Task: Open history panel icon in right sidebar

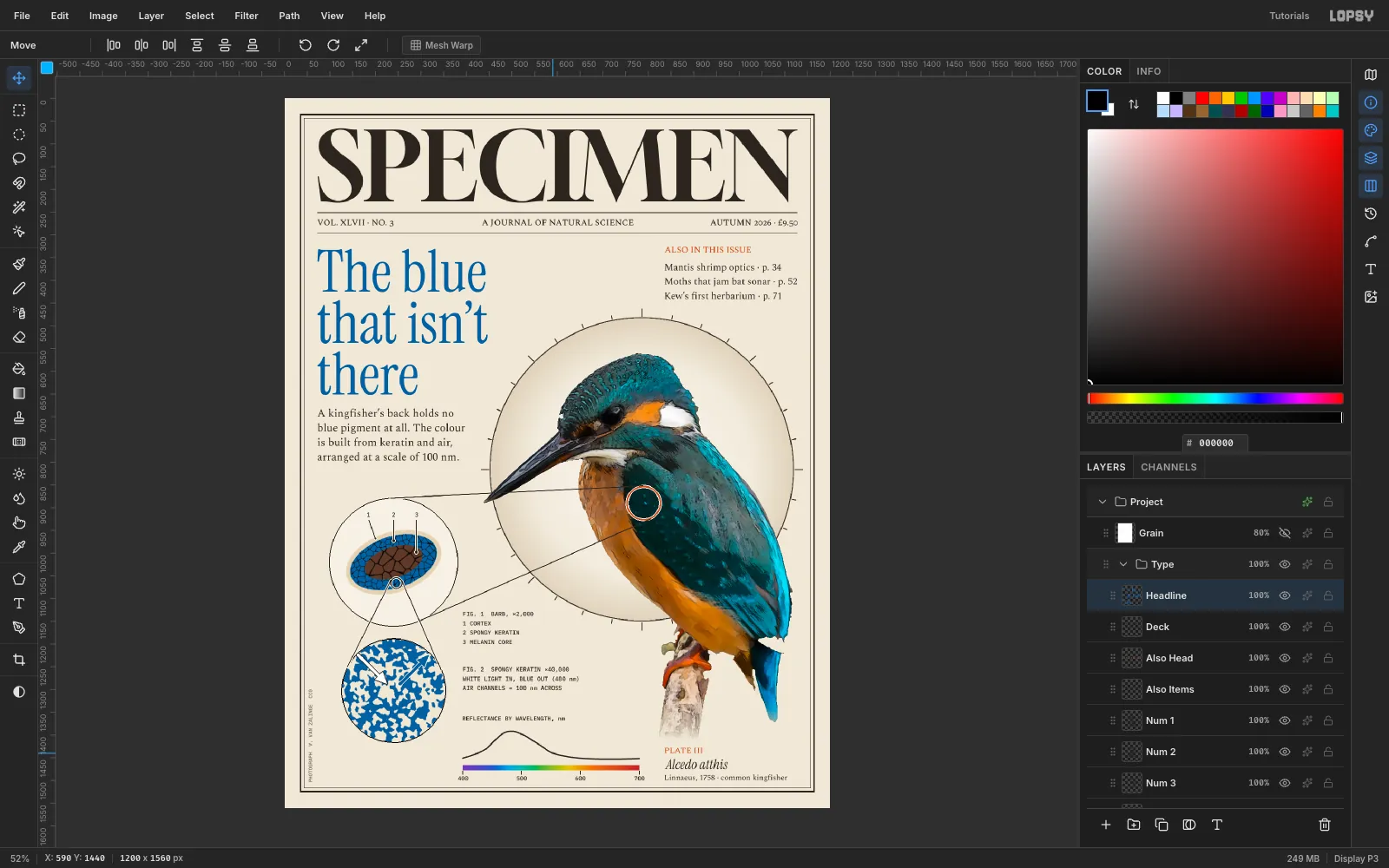Action: 1371,214
